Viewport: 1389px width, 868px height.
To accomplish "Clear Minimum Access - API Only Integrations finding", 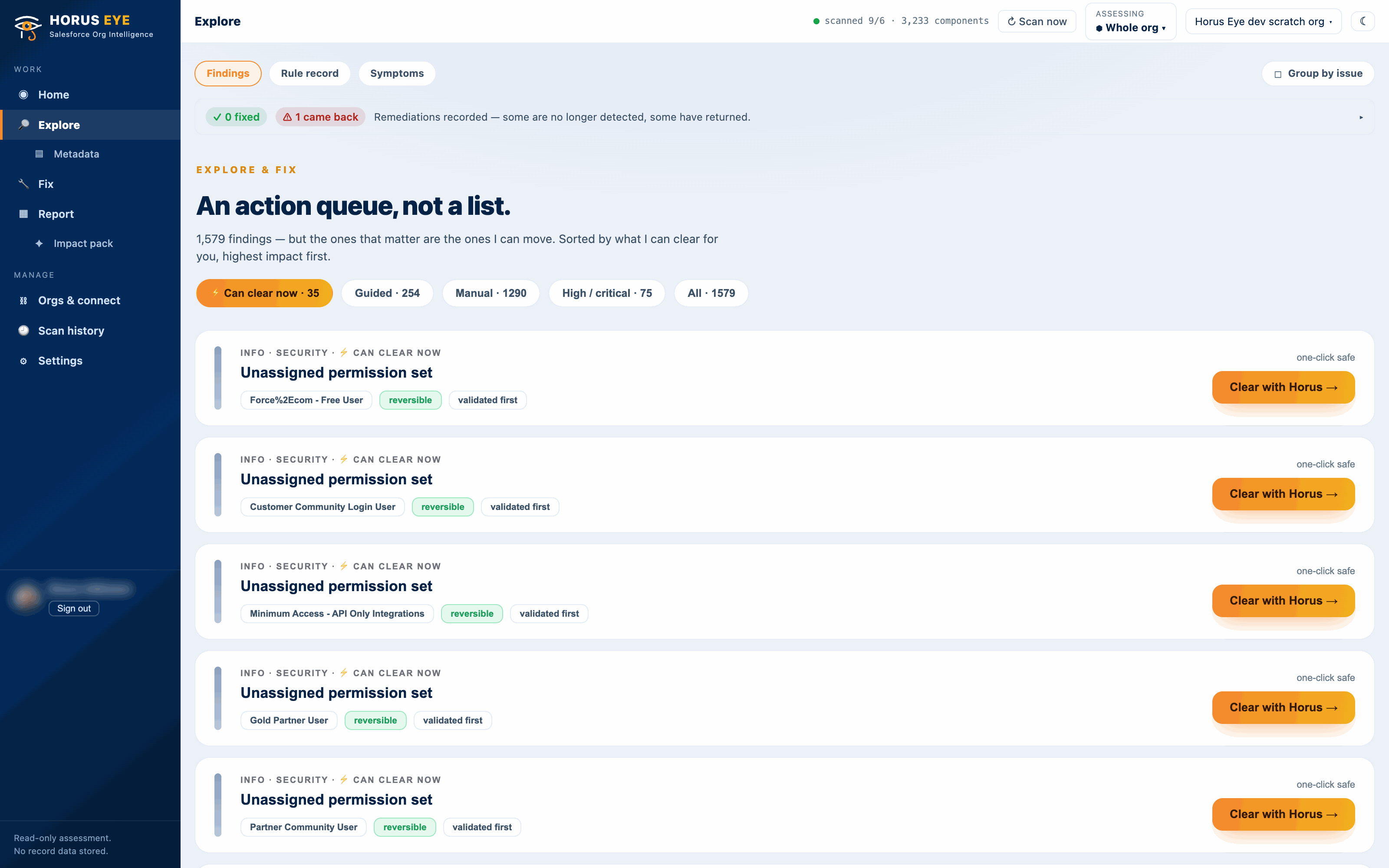I will pyautogui.click(x=1284, y=601).
